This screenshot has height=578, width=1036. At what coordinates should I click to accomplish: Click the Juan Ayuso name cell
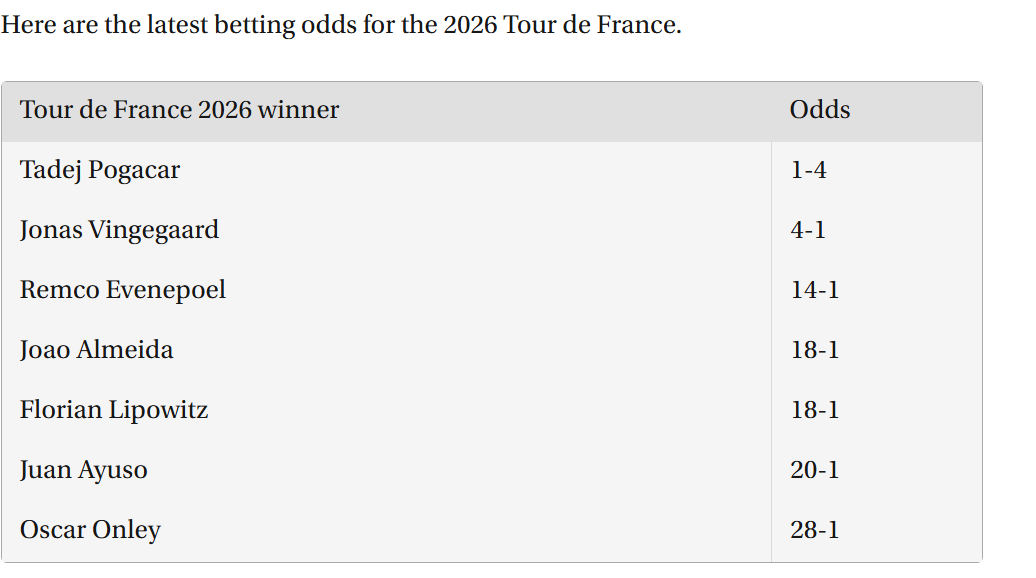[84, 470]
